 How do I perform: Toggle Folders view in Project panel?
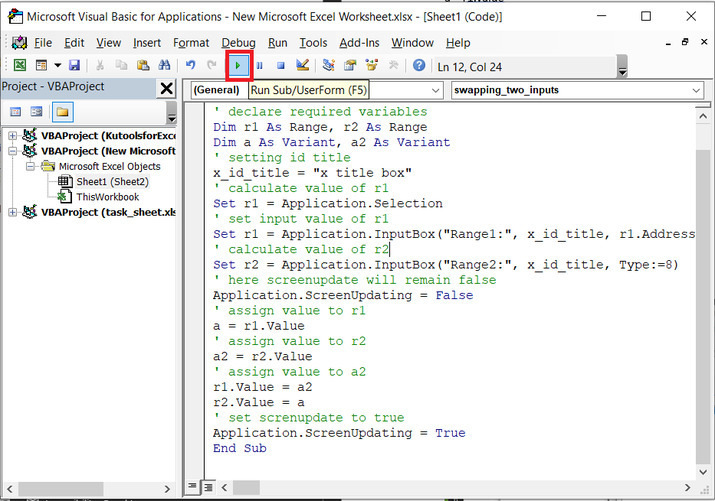point(62,111)
